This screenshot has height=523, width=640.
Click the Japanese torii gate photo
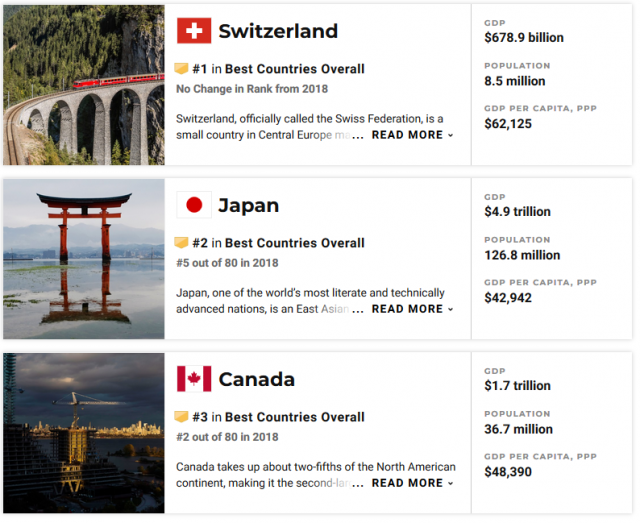84,259
